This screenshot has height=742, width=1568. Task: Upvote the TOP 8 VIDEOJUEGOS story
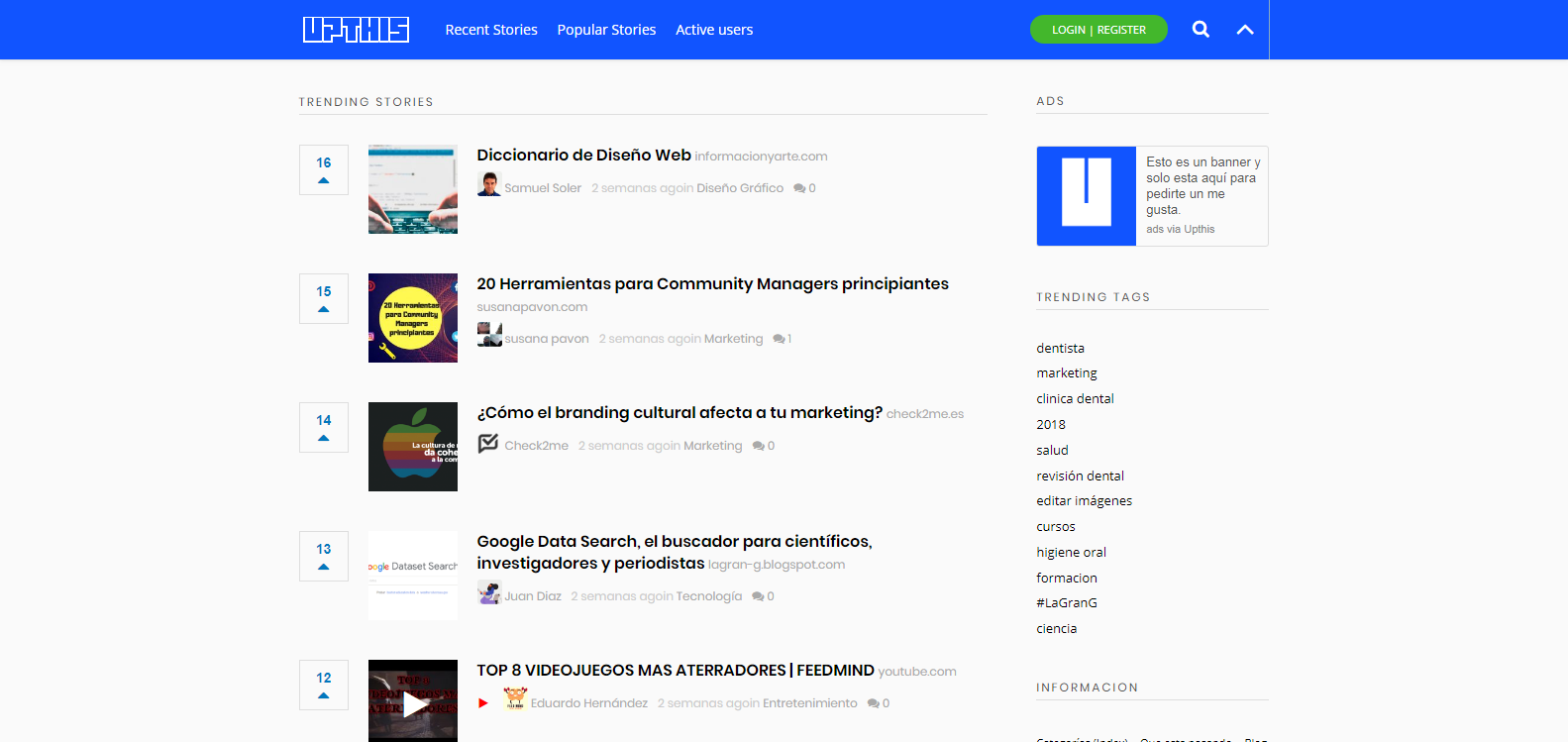(324, 685)
